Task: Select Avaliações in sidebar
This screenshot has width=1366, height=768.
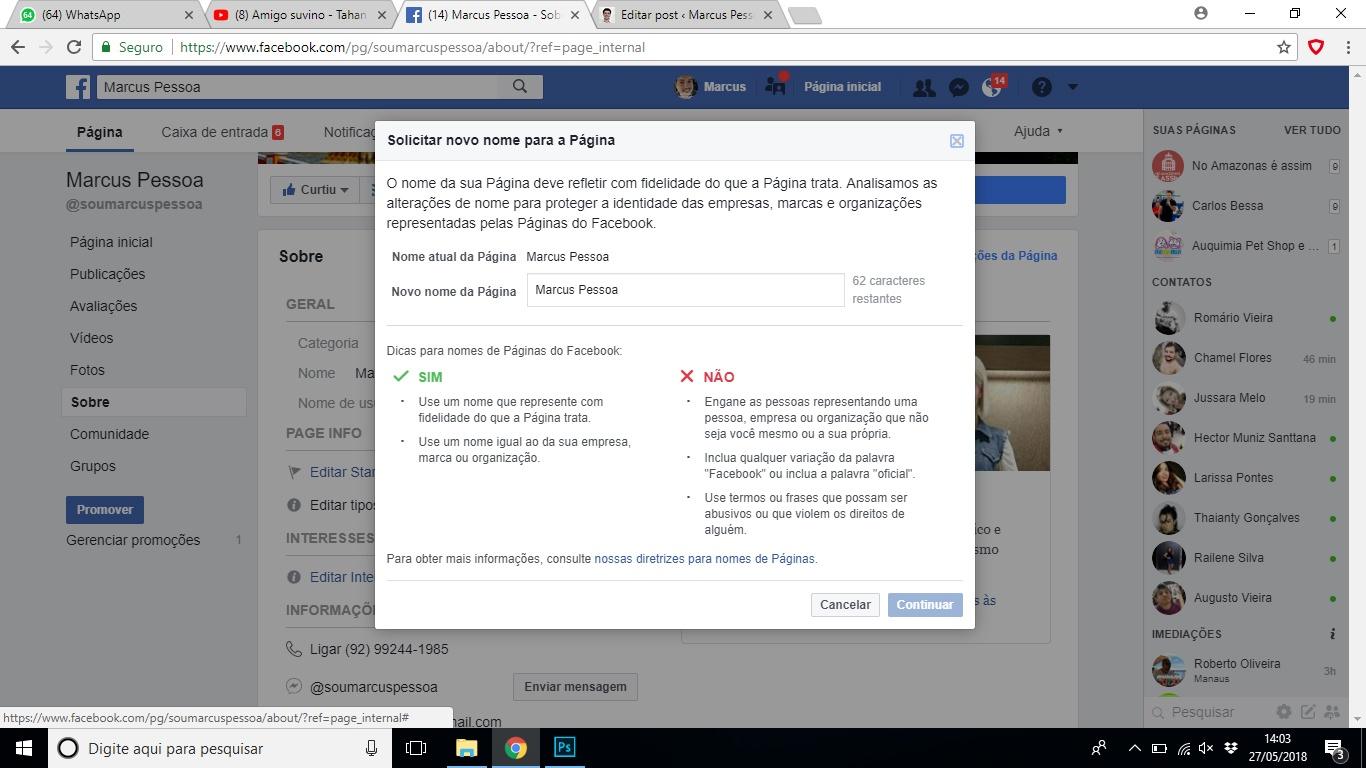Action: click(103, 306)
